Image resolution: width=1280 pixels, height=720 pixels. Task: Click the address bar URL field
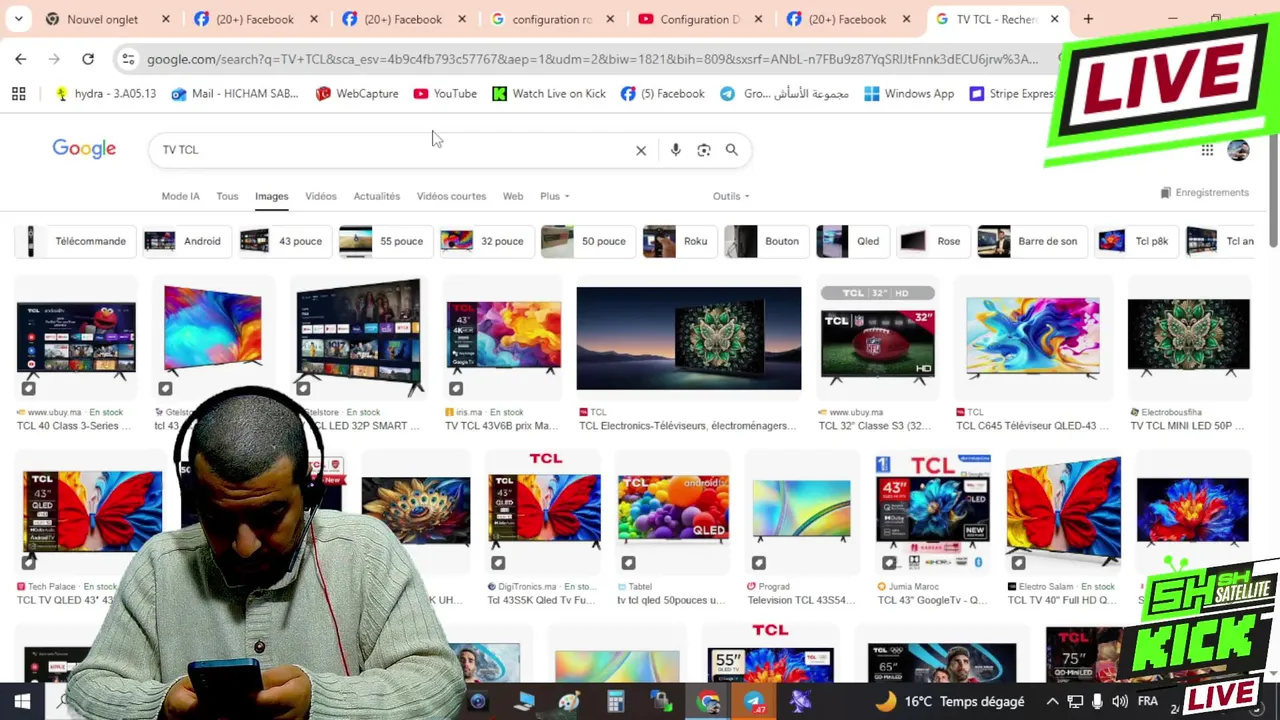[x=592, y=59]
